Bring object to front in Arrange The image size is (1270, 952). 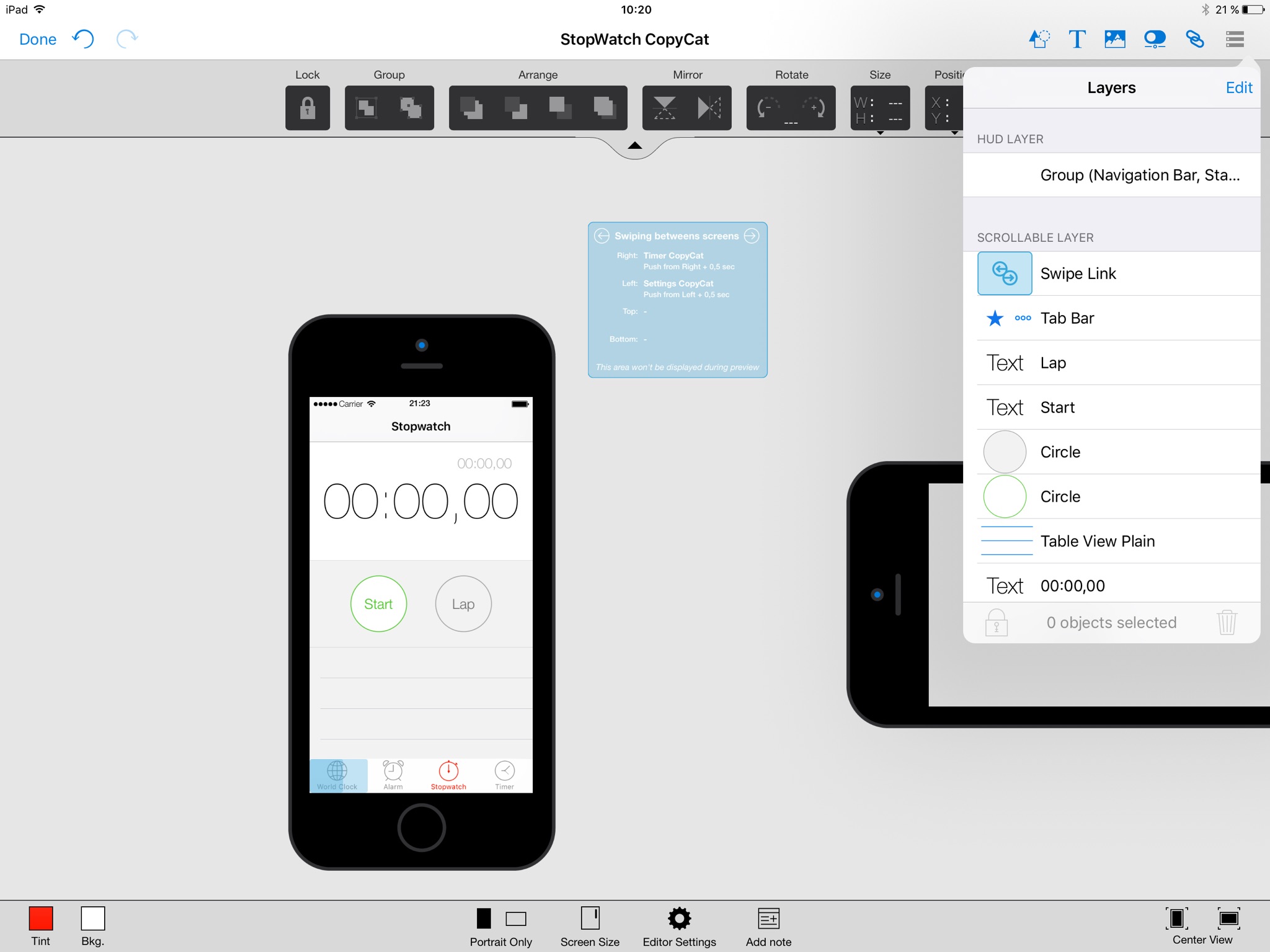[x=604, y=108]
